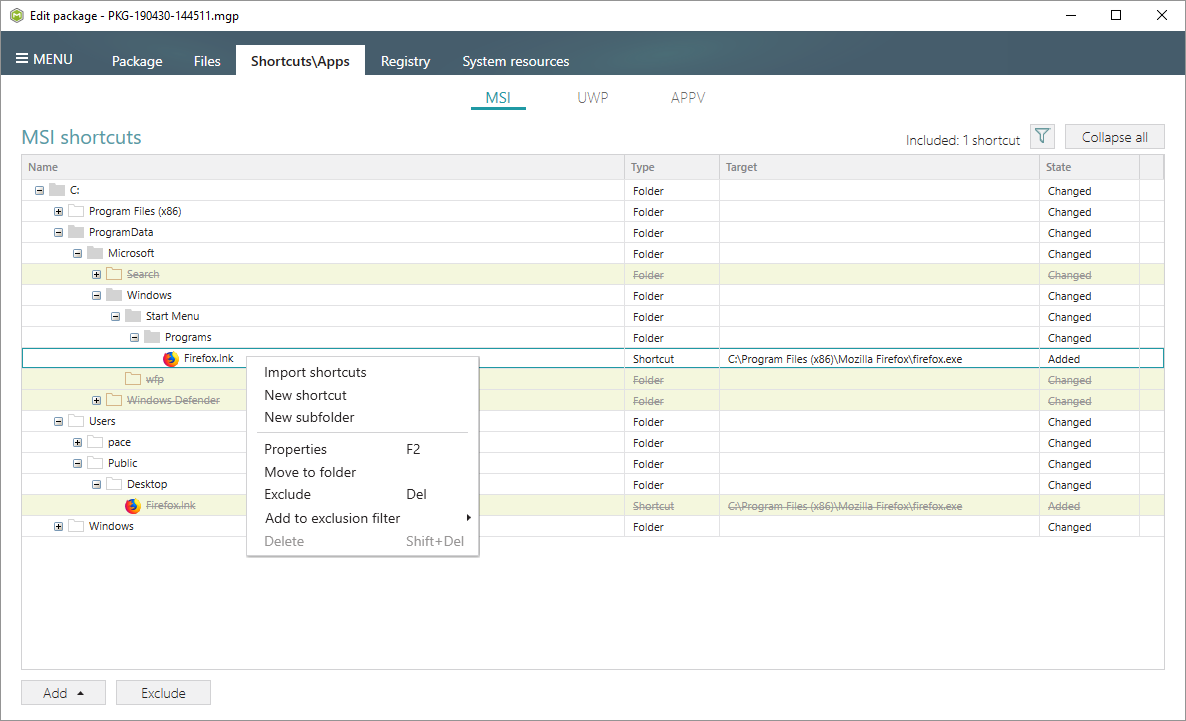Click the Program Files (x86) folder icon
The image size is (1186, 721).
point(76,211)
